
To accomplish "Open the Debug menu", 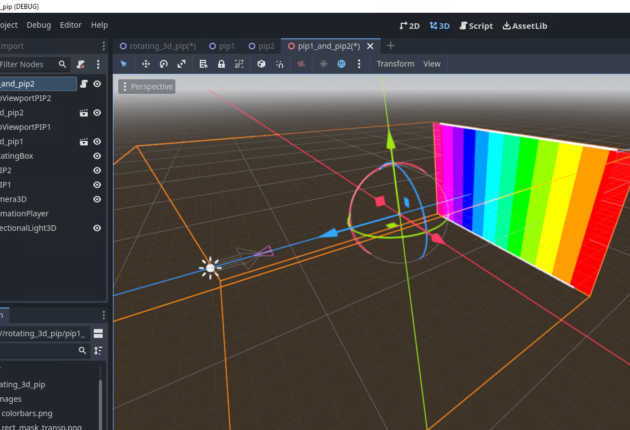I will point(39,25).
